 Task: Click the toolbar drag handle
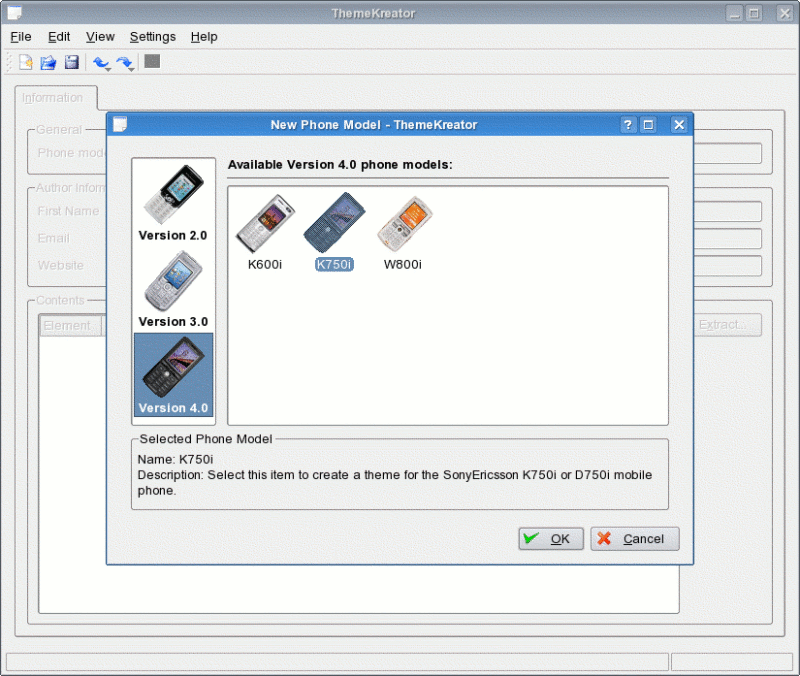(x=9, y=62)
